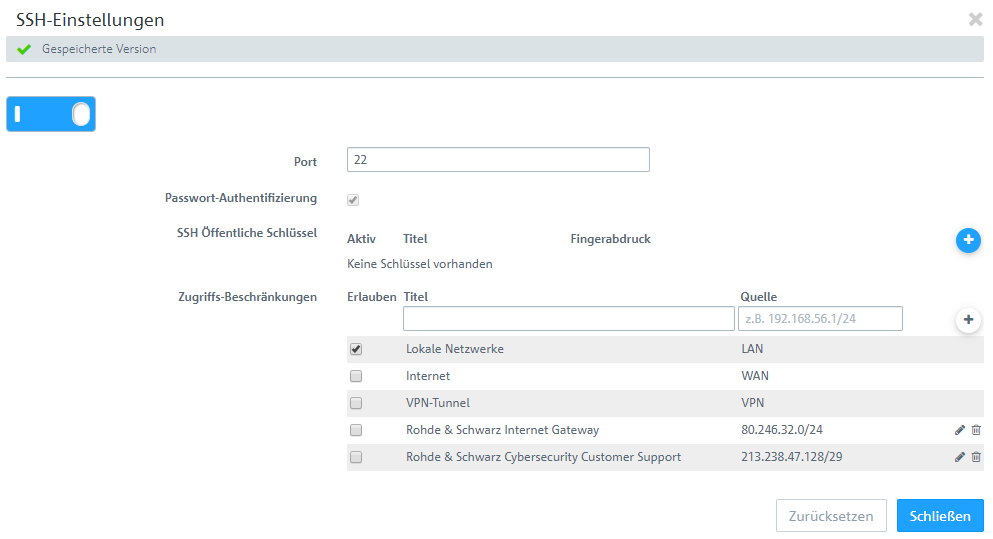Click into the Port input field
The height and width of the screenshot is (539, 993).
498,160
